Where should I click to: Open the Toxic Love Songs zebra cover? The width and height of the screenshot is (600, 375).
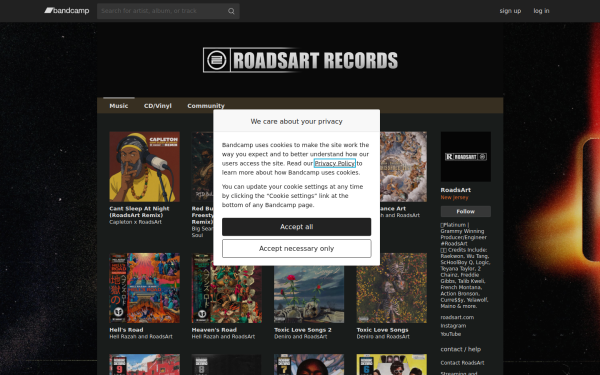tap(391, 288)
